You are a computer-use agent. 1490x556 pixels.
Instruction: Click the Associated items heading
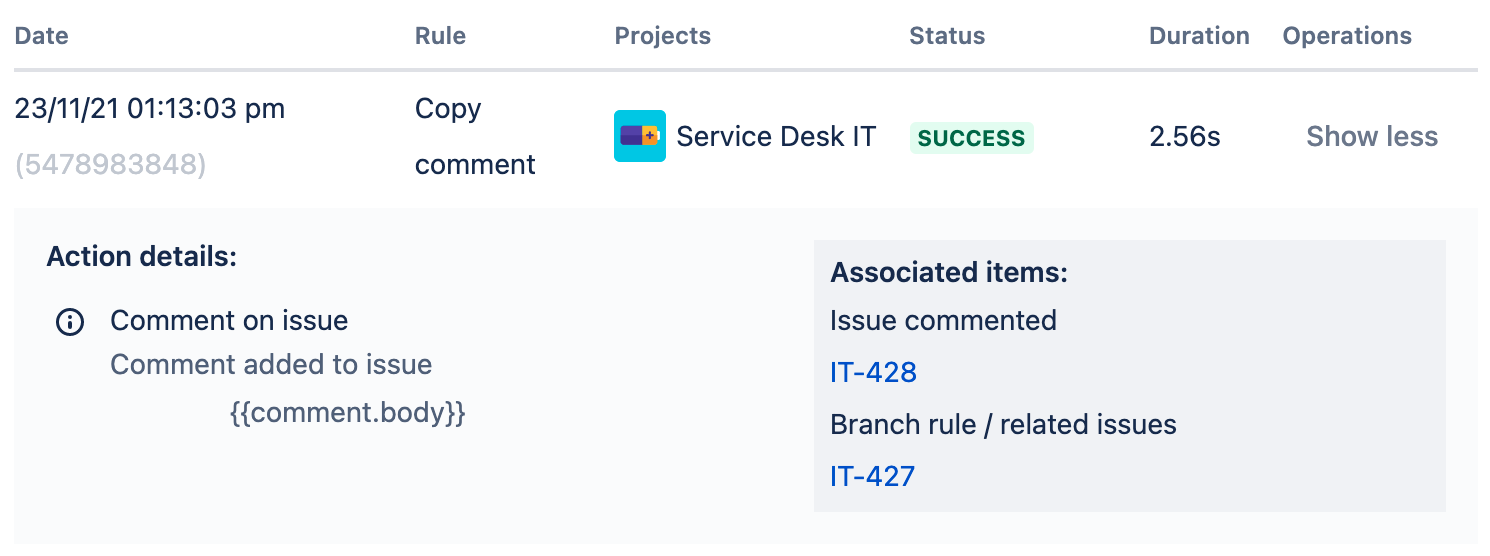coord(949,272)
